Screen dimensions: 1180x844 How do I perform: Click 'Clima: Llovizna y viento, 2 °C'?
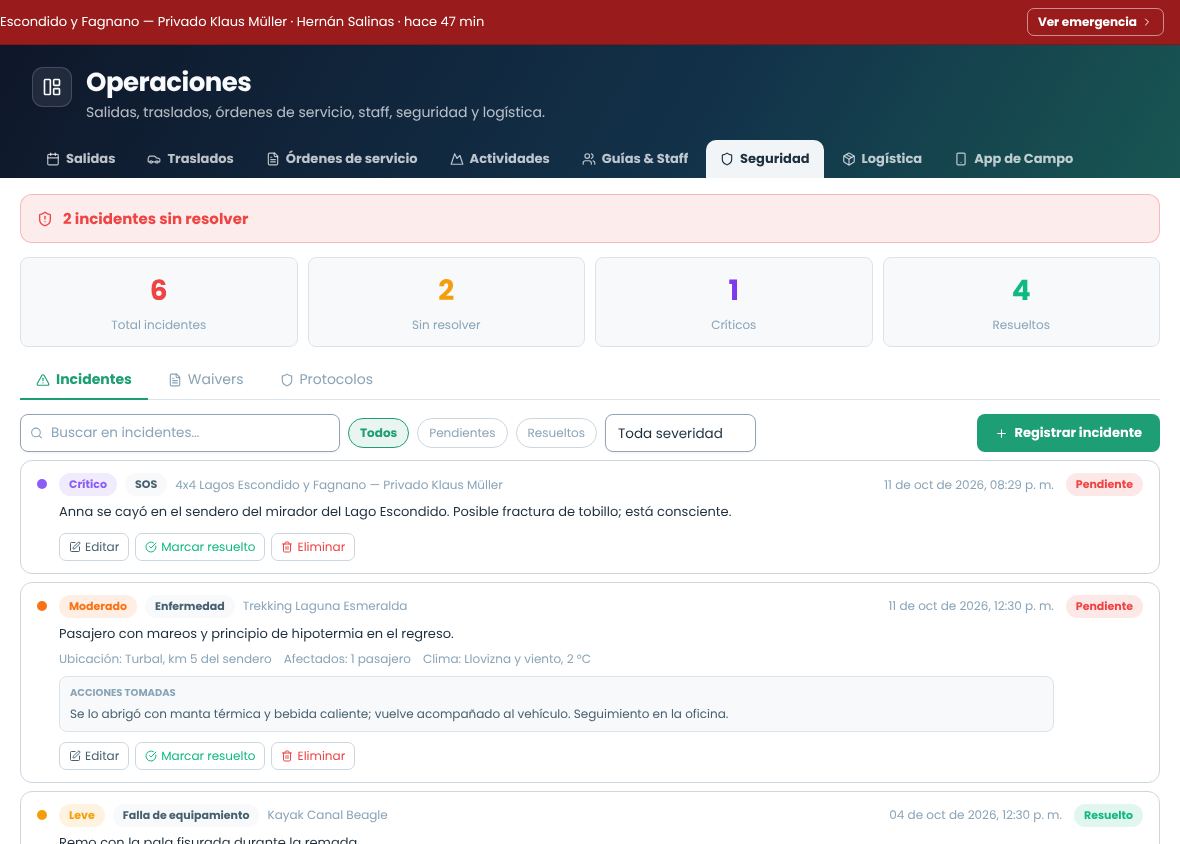506,659
